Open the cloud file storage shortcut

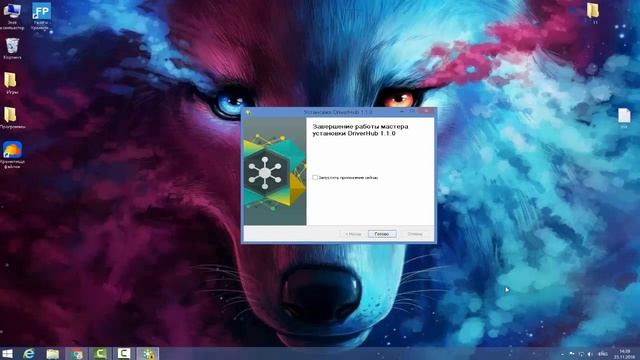click(12, 154)
